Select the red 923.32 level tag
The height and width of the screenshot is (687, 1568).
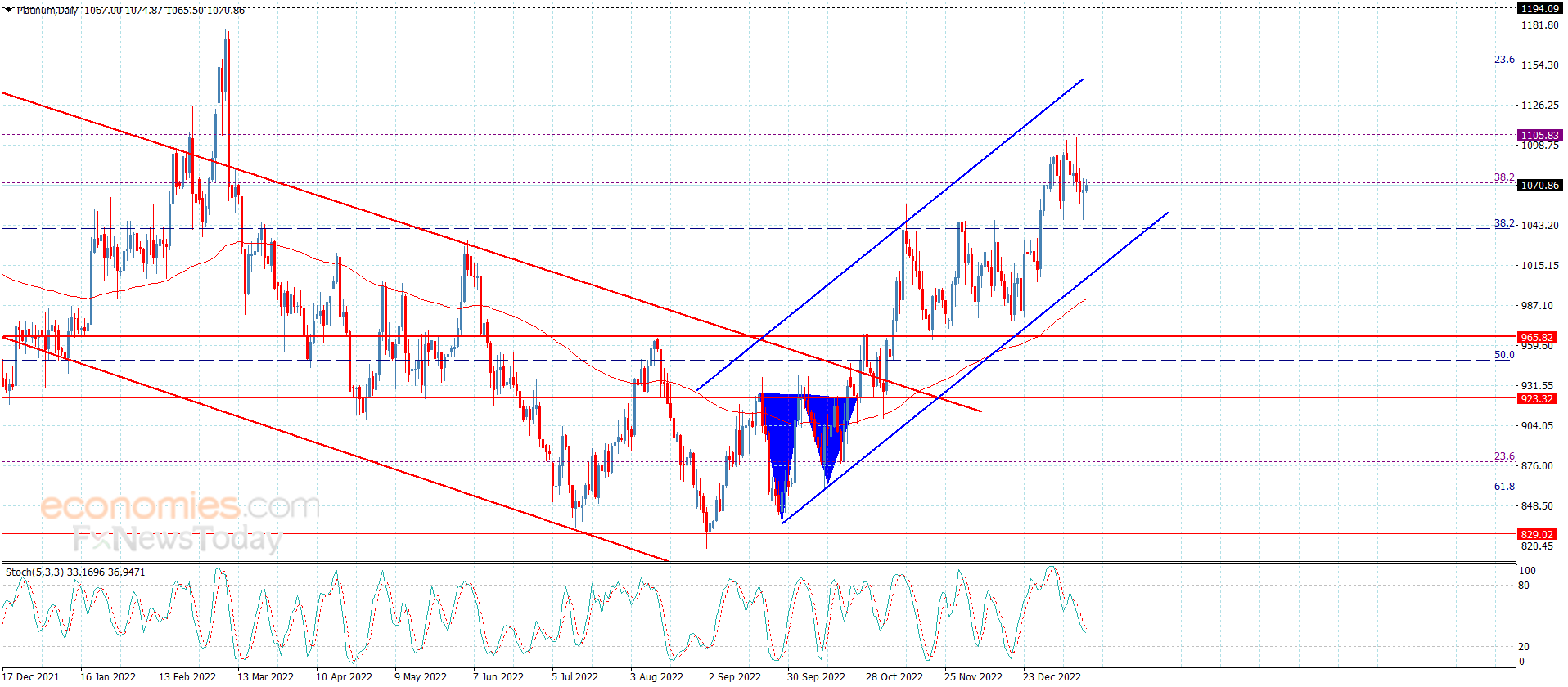click(x=1537, y=399)
